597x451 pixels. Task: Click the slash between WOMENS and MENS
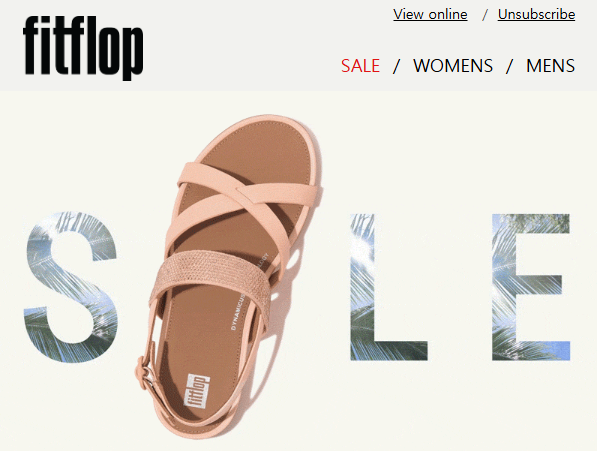tap(509, 66)
